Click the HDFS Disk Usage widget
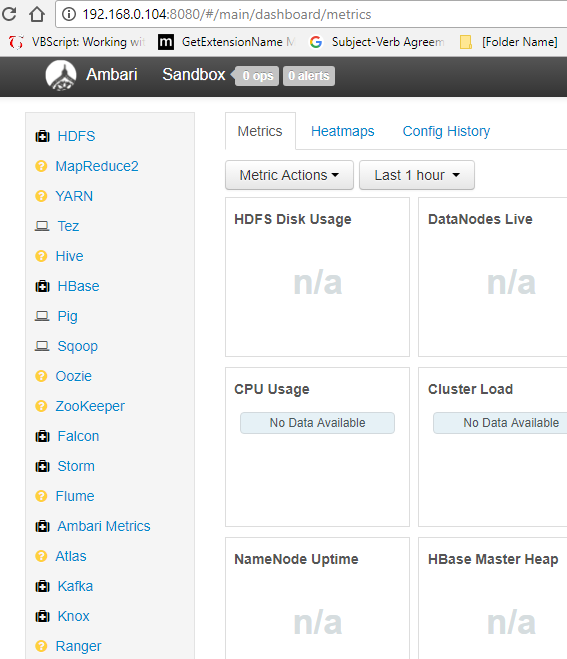Viewport: 567px width, 659px height. [317, 277]
